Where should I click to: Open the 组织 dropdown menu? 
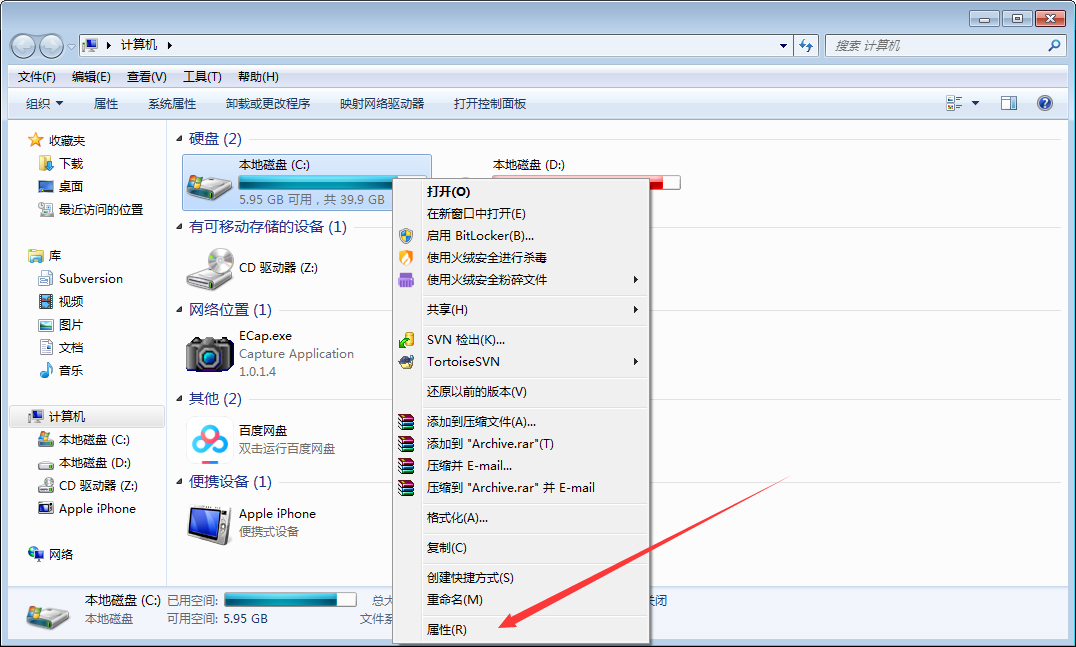point(41,102)
